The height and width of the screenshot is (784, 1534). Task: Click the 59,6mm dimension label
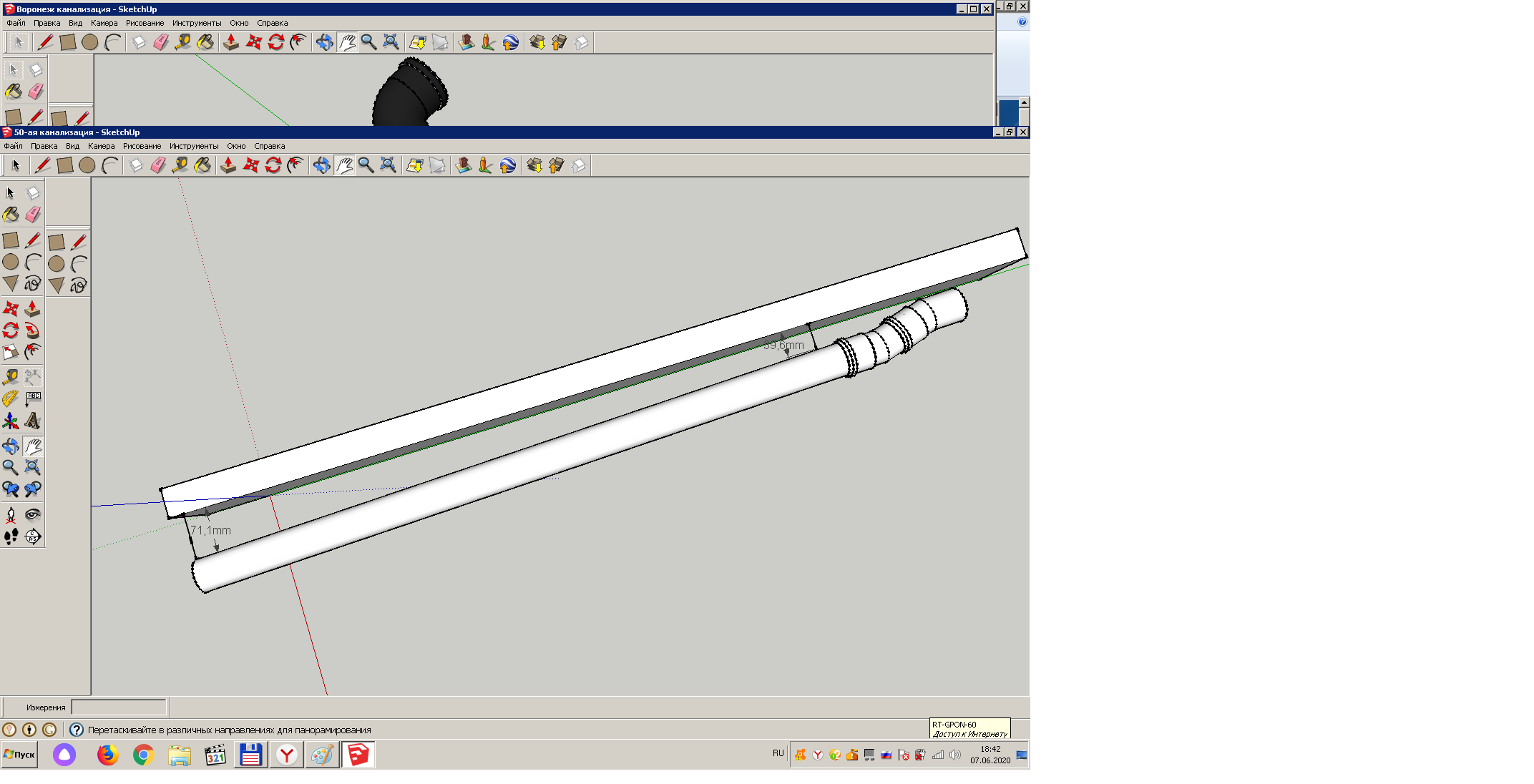(783, 346)
